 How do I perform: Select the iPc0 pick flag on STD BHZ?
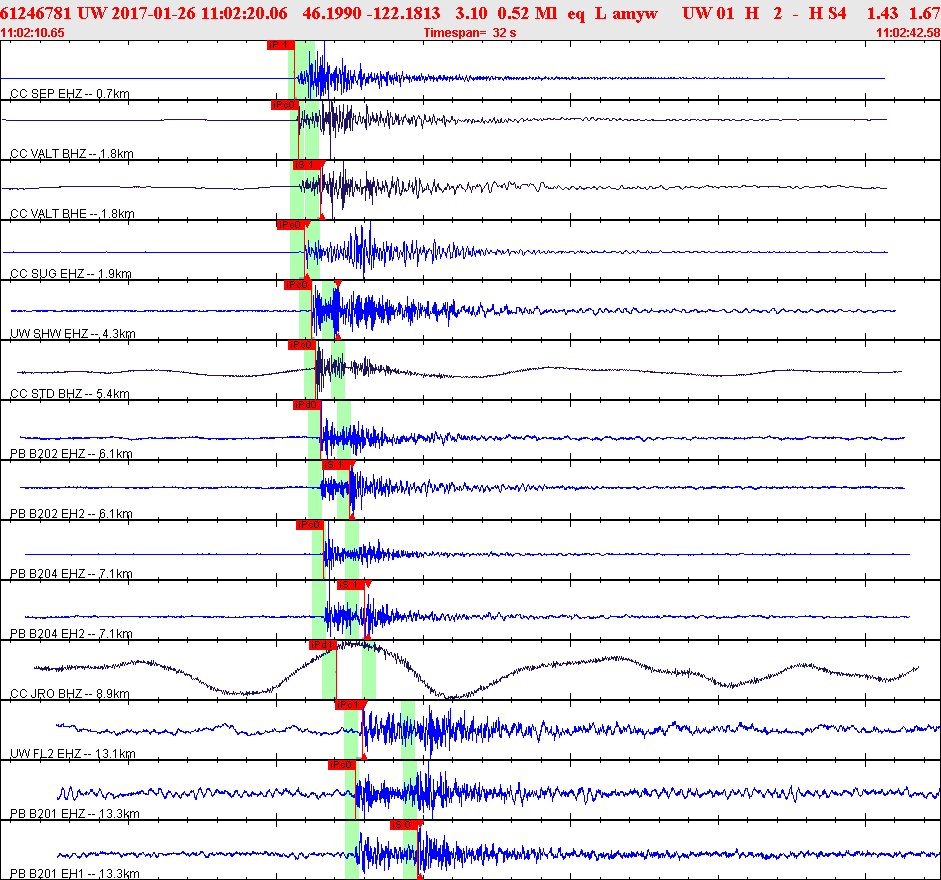click(301, 345)
